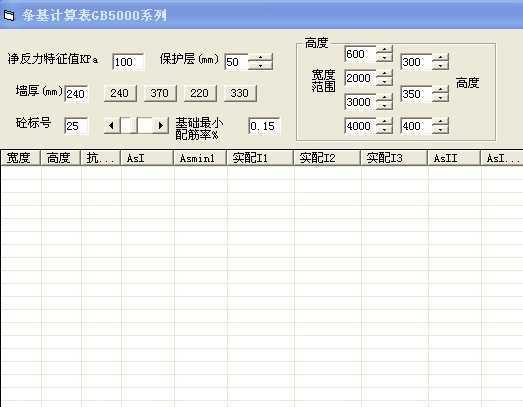Viewport: 523px width, 407px height.
Task: Click the net reaction force input showing 100
Action: pos(128,62)
